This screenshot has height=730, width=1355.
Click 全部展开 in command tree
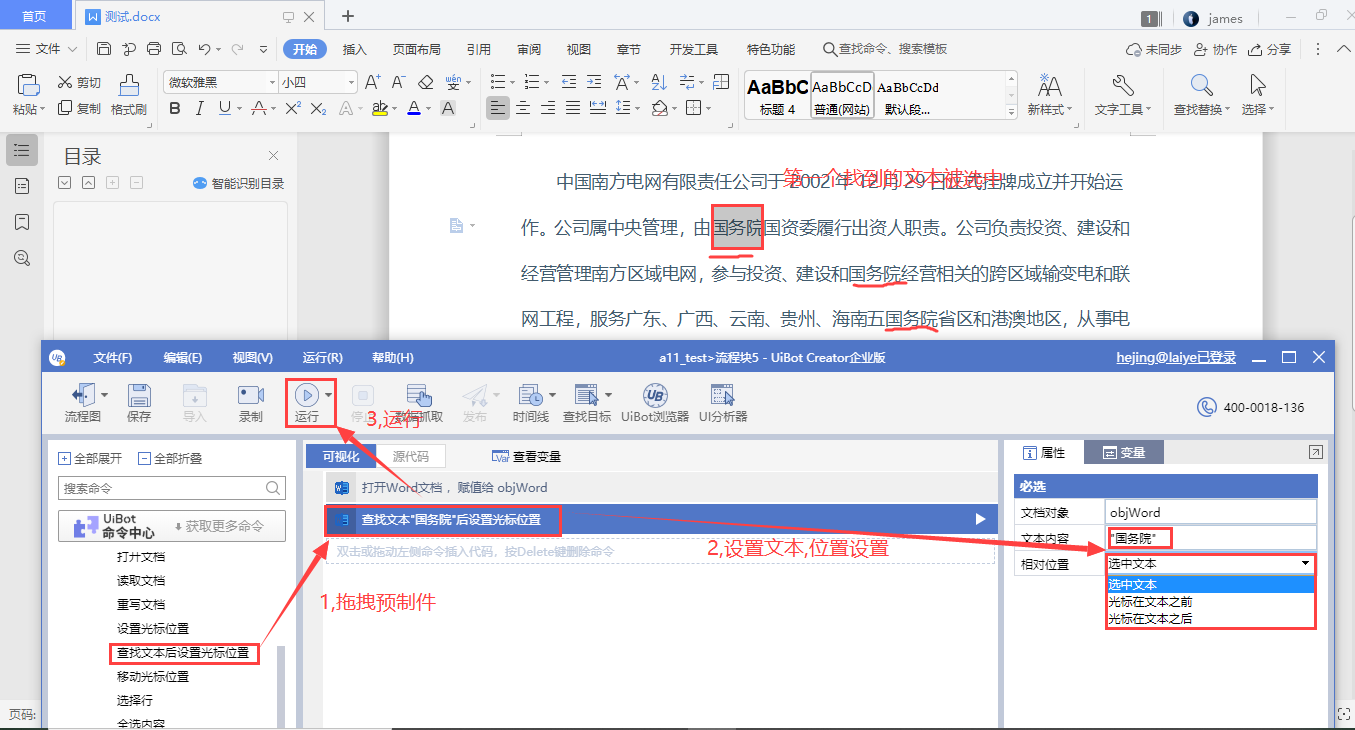pos(91,458)
